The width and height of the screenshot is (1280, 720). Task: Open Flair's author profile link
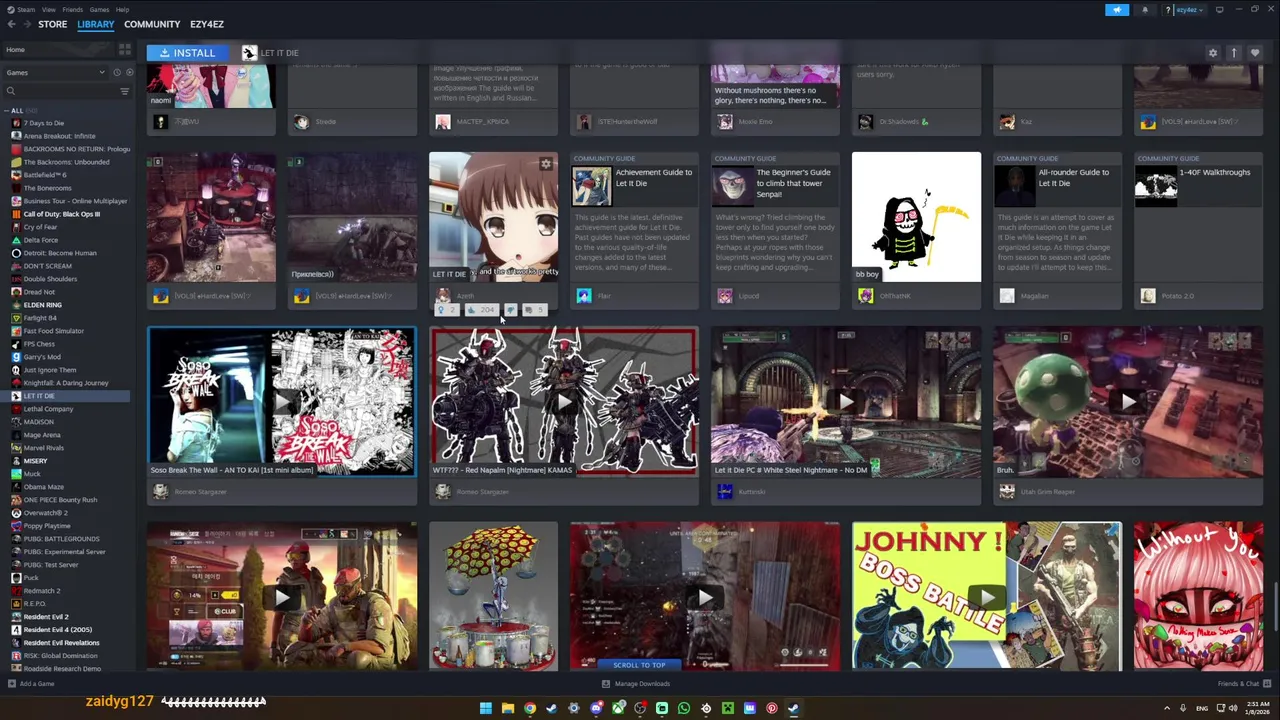click(604, 296)
